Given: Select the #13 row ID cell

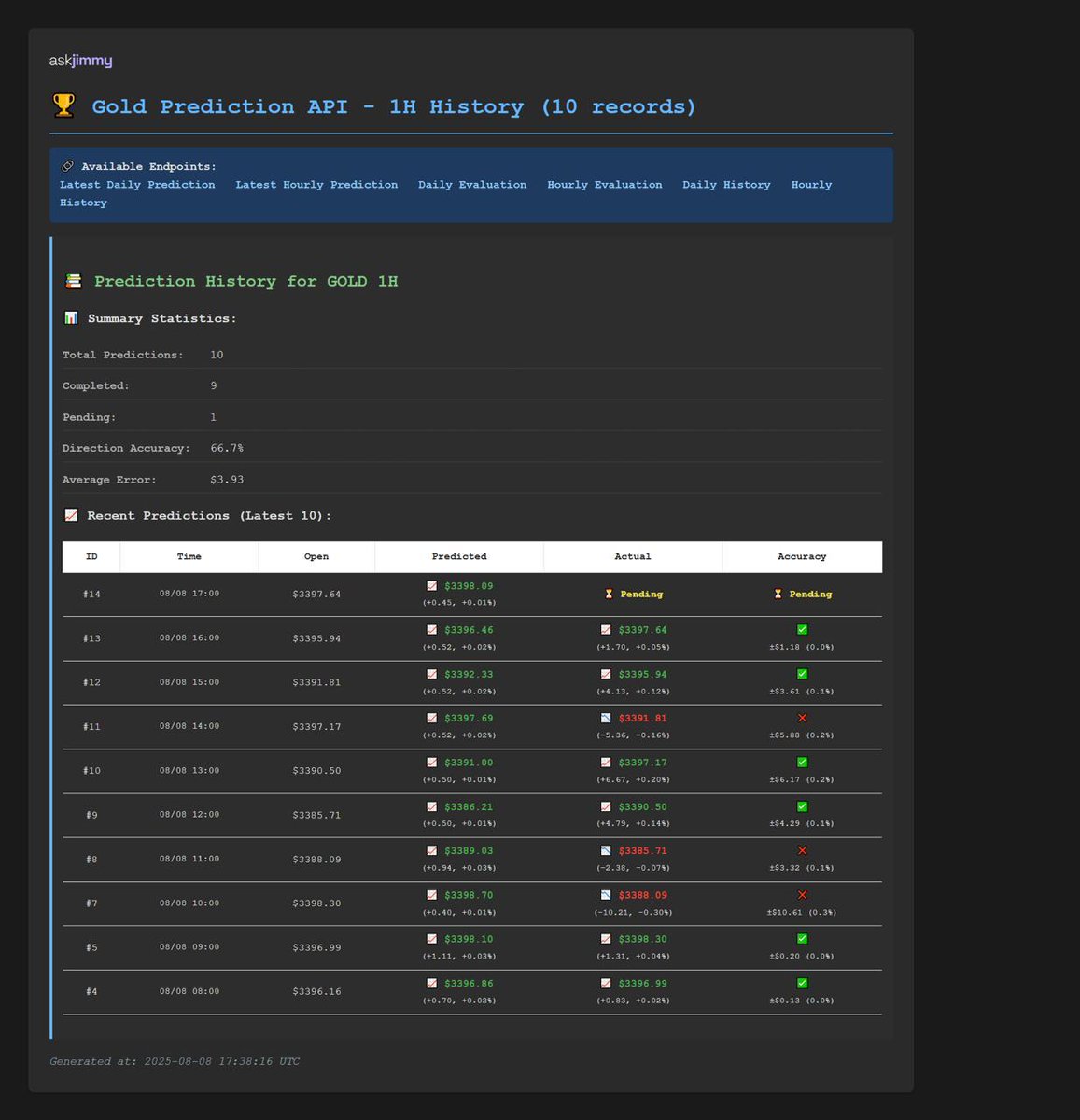Looking at the screenshot, I should [x=91, y=638].
